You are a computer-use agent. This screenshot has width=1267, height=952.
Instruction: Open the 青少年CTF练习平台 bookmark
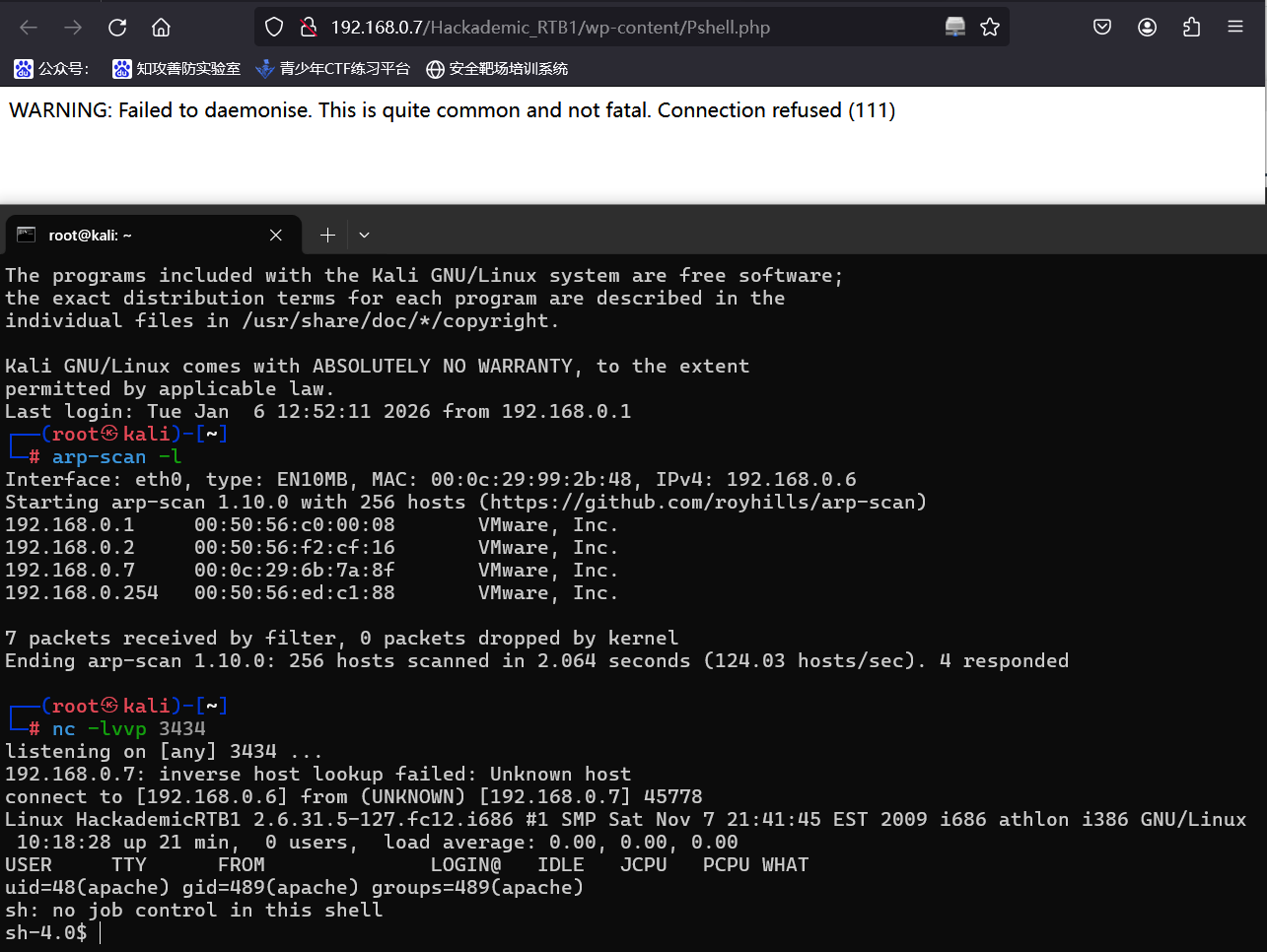332,69
